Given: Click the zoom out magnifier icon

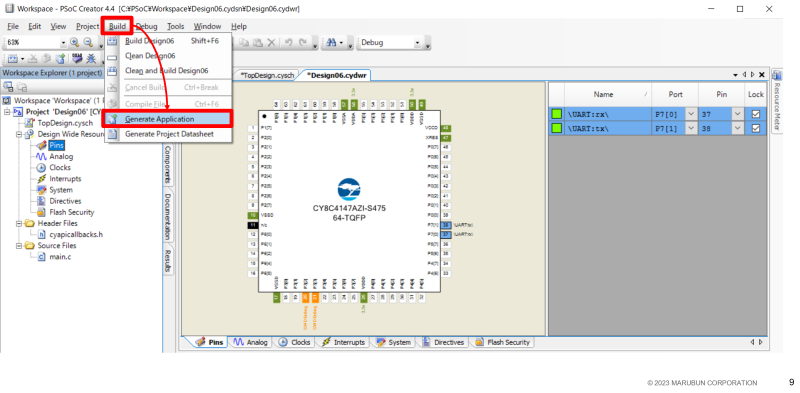Looking at the screenshot, I should click(88, 43).
